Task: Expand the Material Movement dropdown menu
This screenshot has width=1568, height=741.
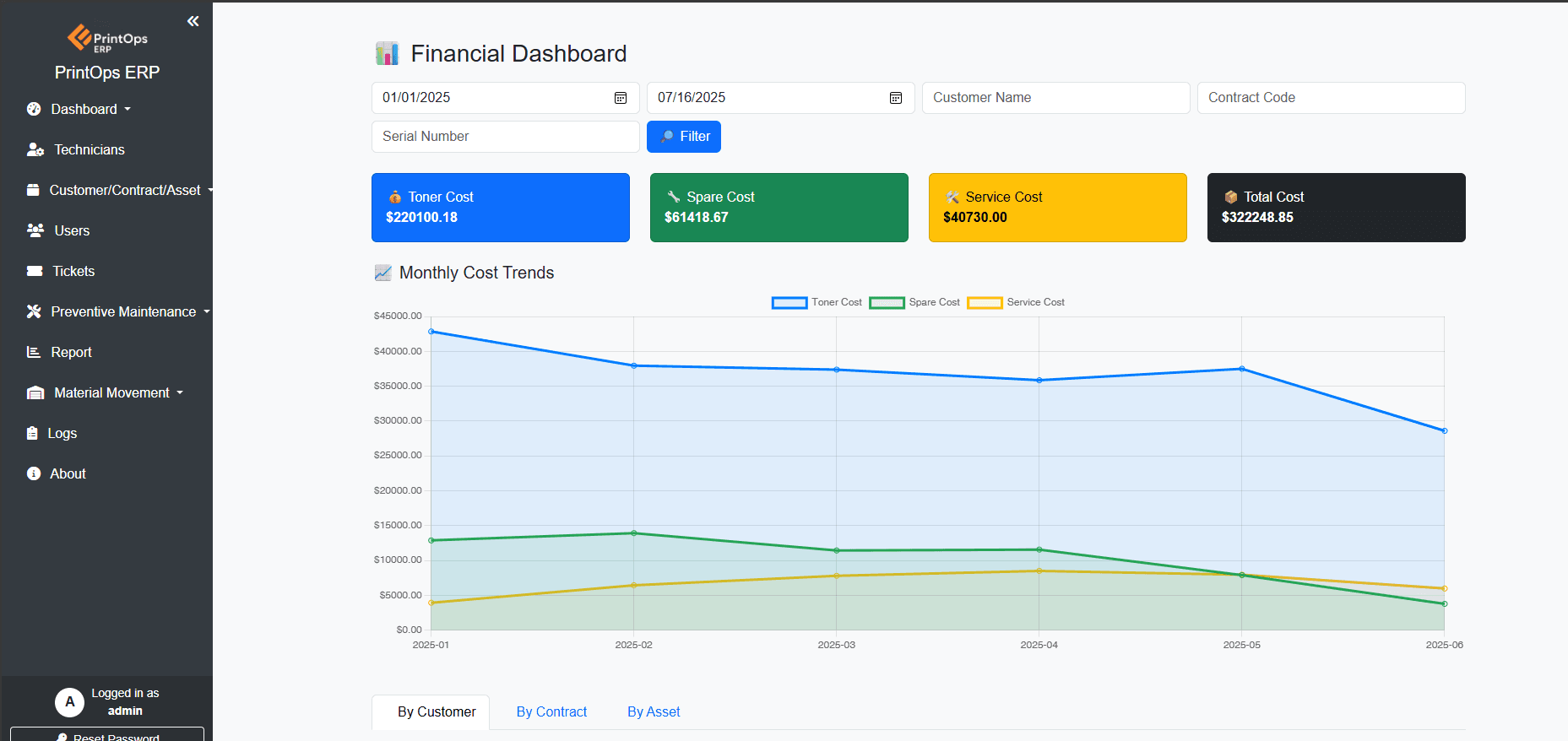Action: [x=180, y=392]
